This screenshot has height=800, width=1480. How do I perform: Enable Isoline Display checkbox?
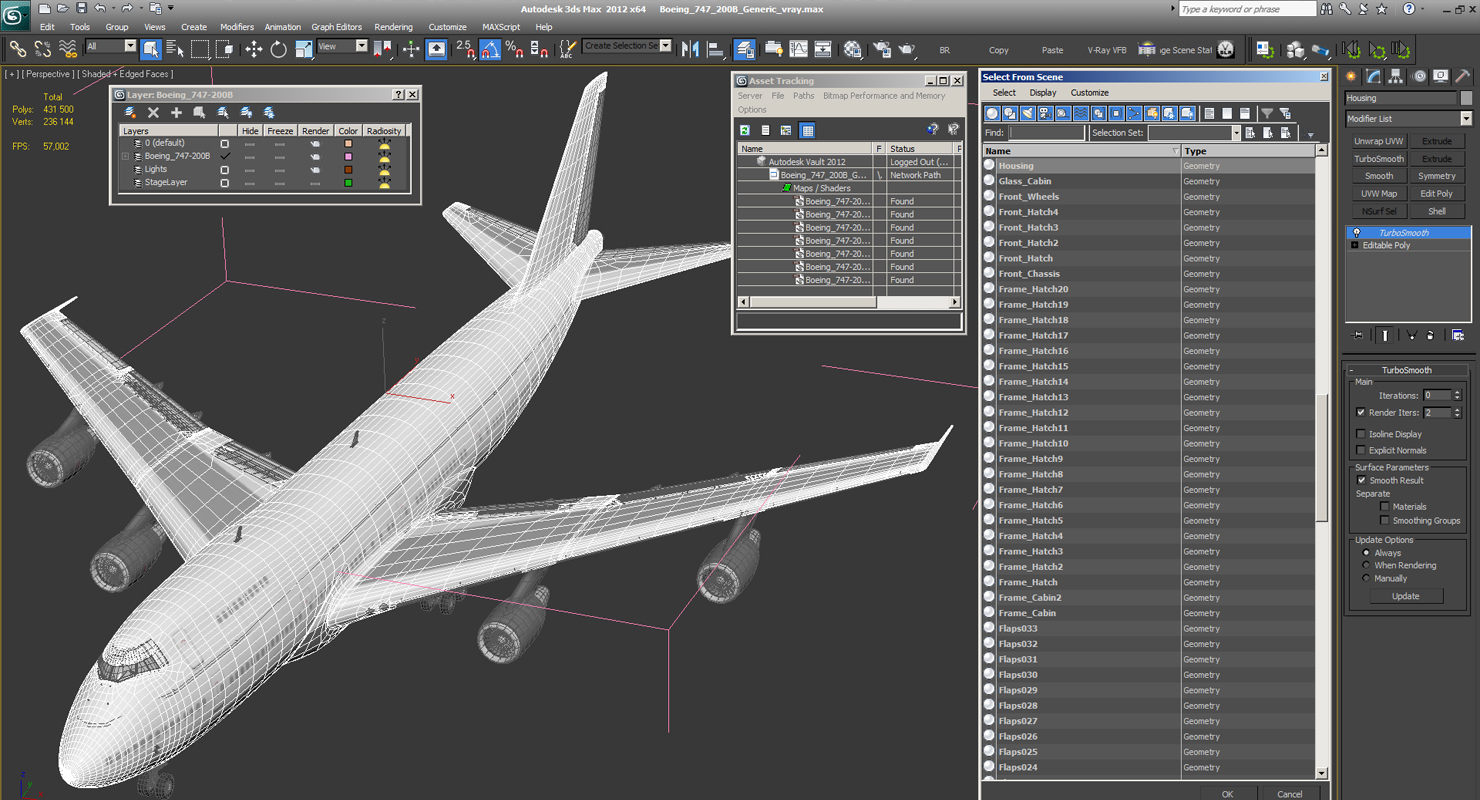pos(1360,434)
